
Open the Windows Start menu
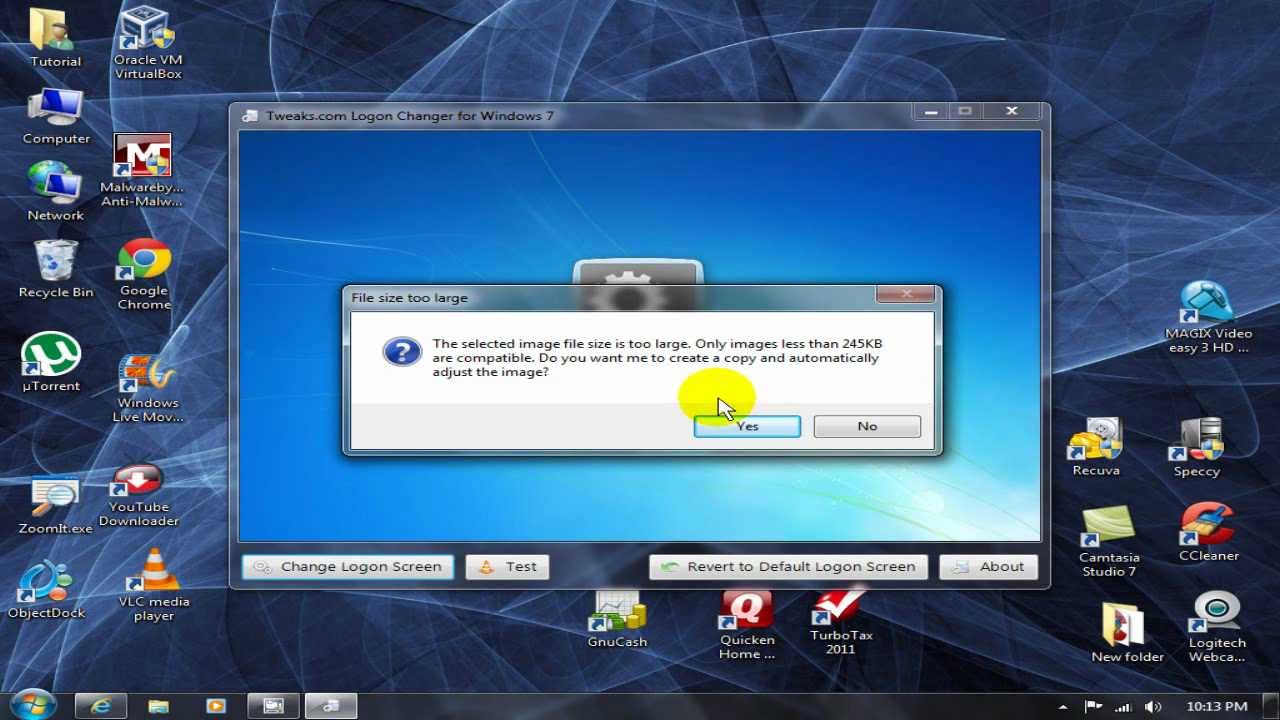(33, 705)
